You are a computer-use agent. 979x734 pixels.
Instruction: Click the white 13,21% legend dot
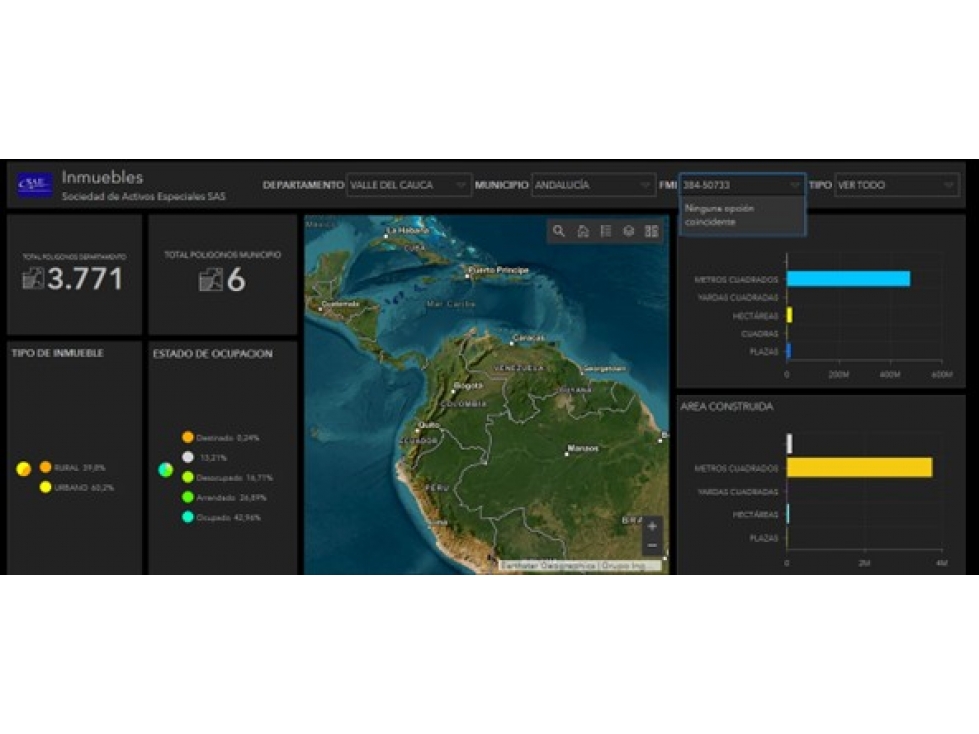[188, 457]
